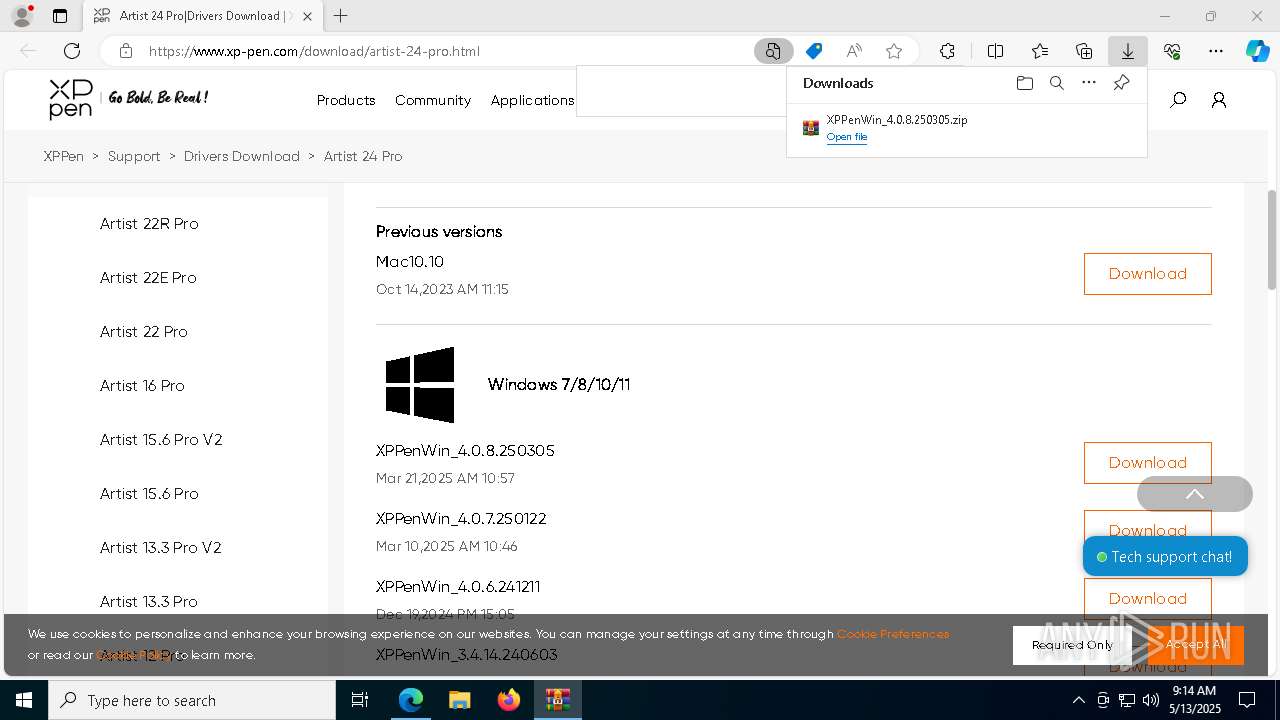Viewport: 1280px width, 720px height.
Task: Open the downloads folder icon in Downloads panel
Action: point(1024,83)
